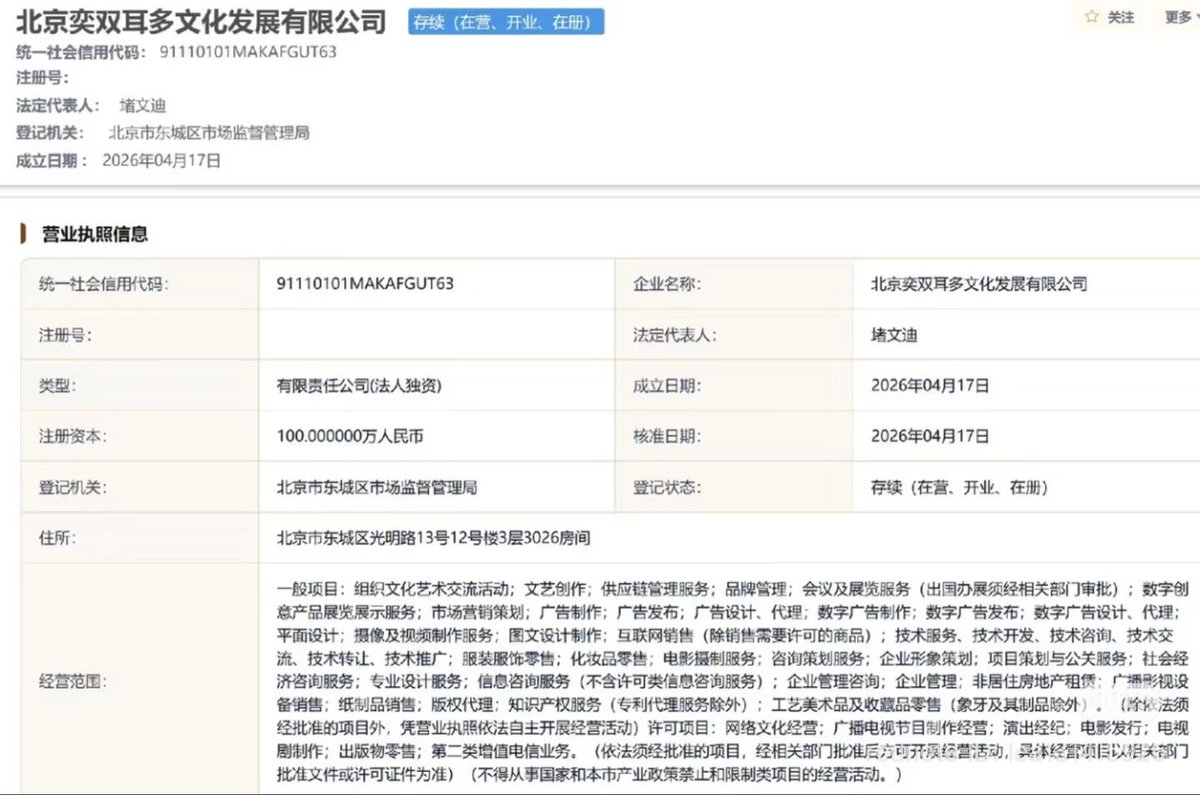Click the 登记机关 label cell in table
This screenshot has height=795, width=1200.
(x=140, y=488)
